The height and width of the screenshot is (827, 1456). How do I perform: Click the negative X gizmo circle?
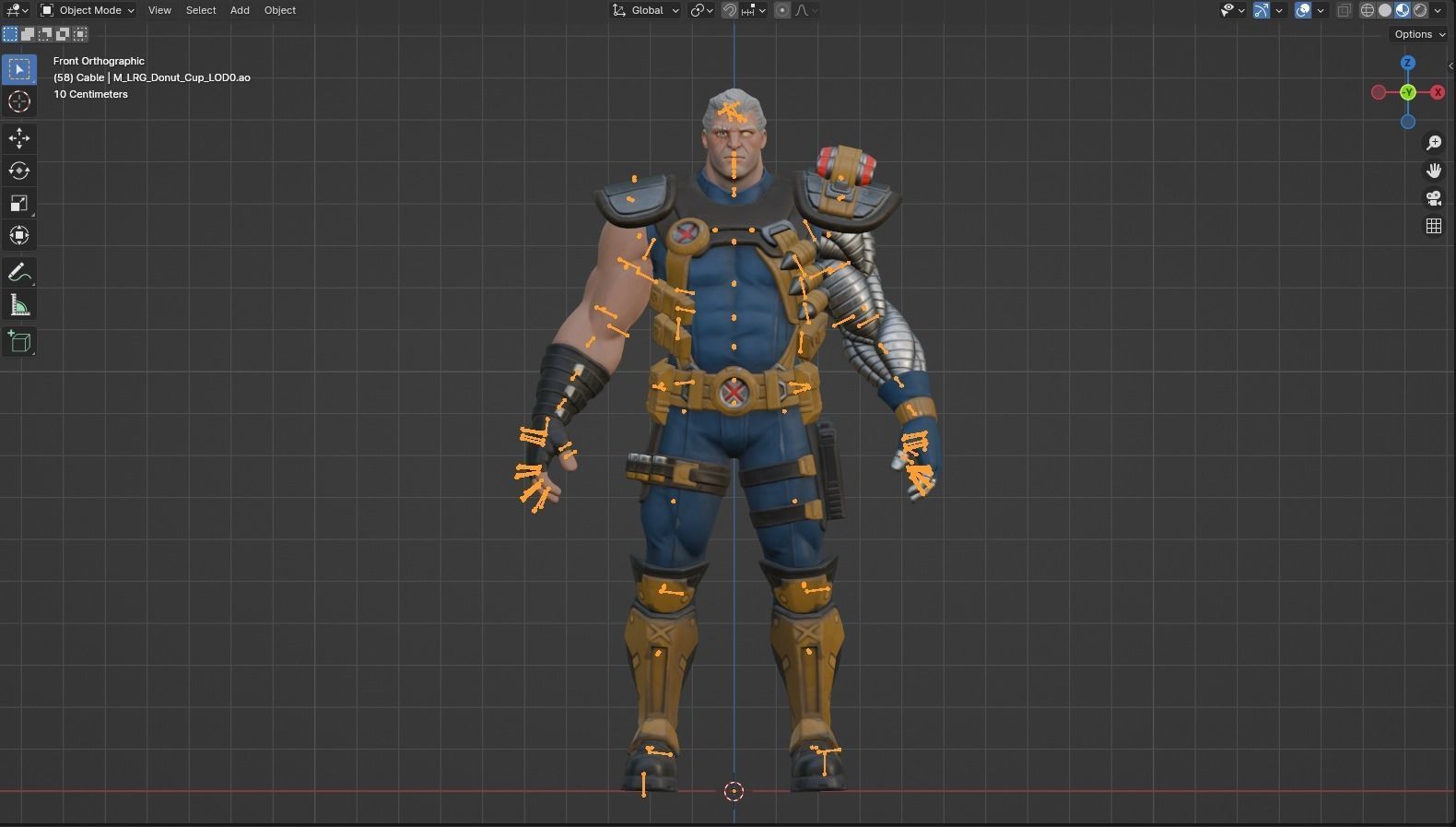(1378, 92)
